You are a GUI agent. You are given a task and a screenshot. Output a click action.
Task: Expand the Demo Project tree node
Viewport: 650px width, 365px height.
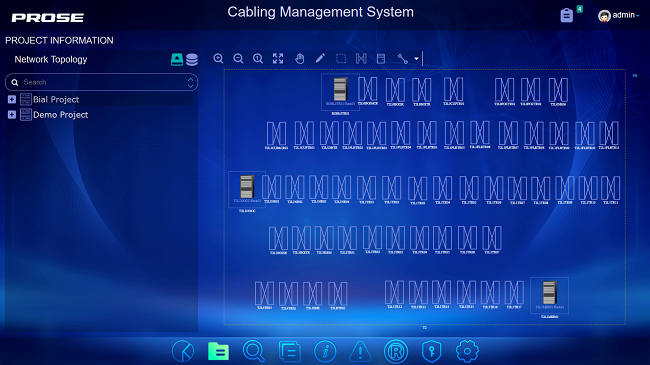click(12, 115)
